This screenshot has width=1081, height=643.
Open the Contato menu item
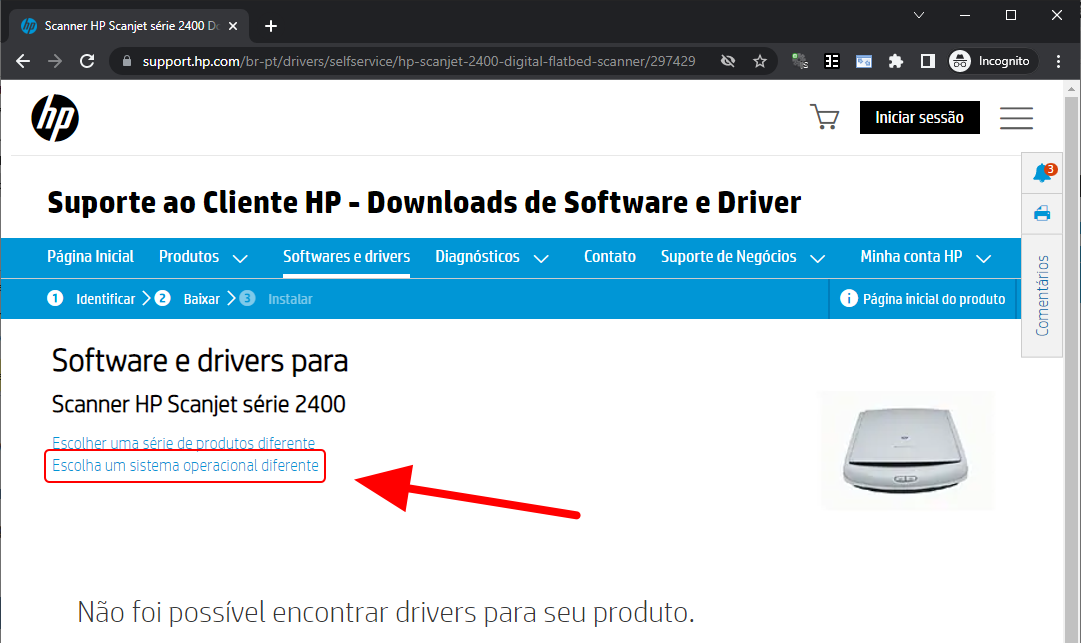[609, 256]
